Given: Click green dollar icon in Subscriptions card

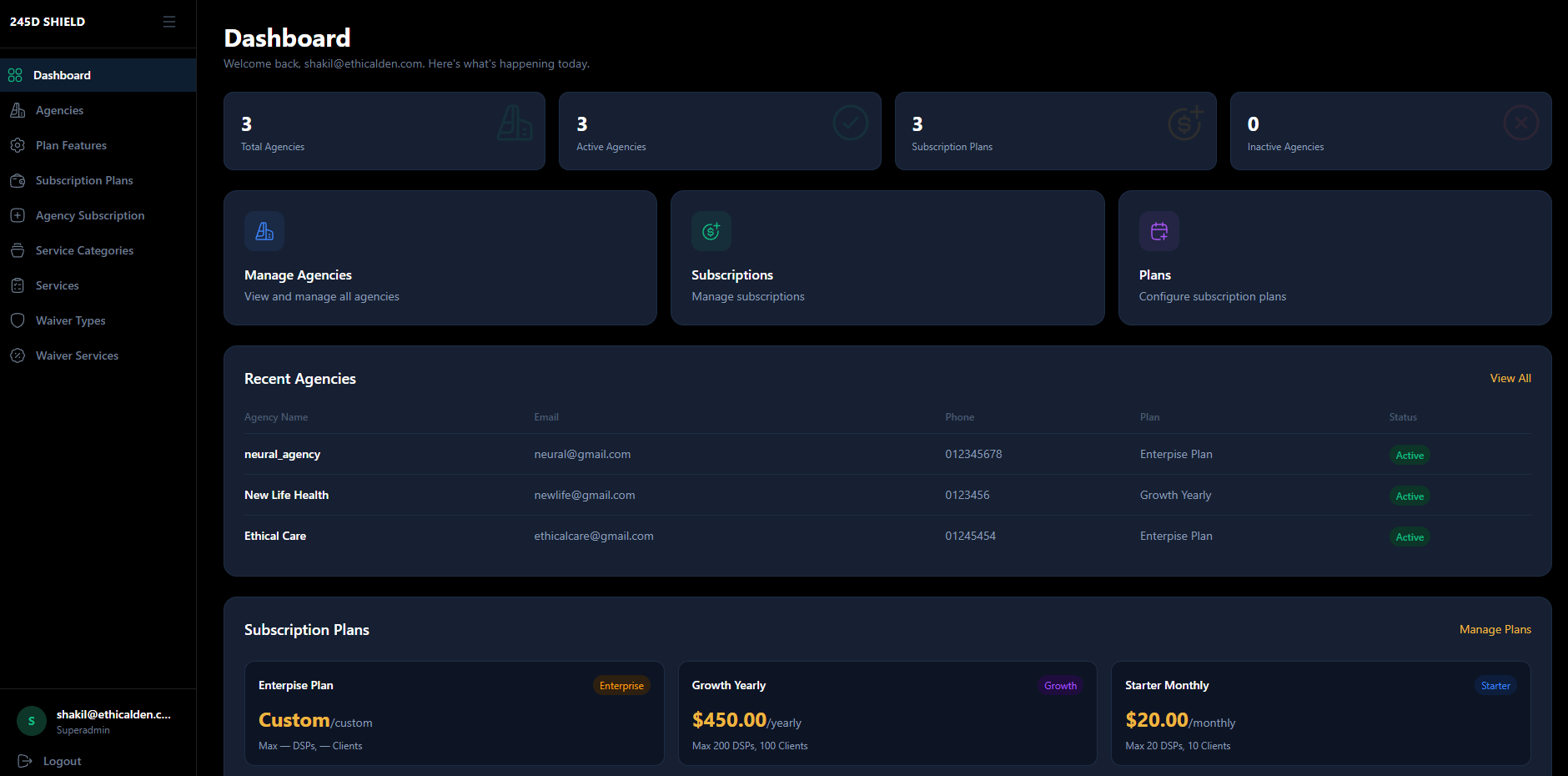Looking at the screenshot, I should tap(711, 231).
